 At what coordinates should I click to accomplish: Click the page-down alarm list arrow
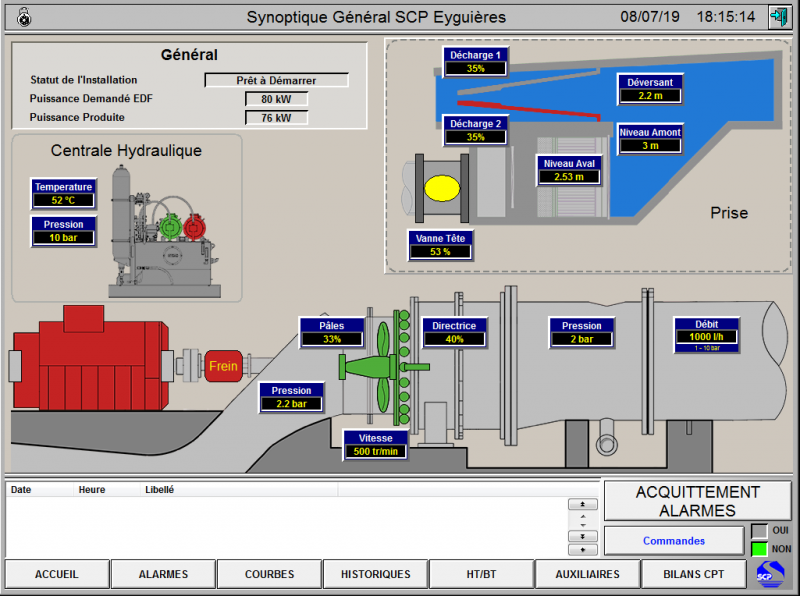(x=583, y=536)
